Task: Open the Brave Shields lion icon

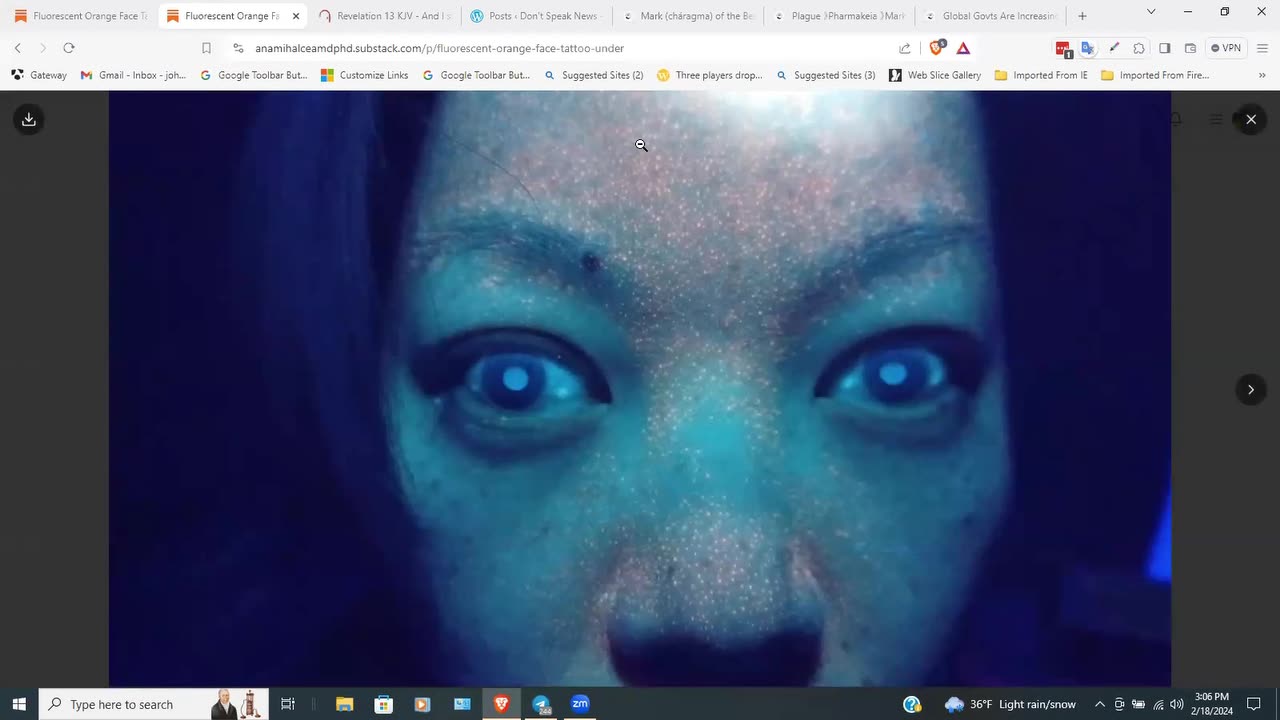Action: pos(937,48)
